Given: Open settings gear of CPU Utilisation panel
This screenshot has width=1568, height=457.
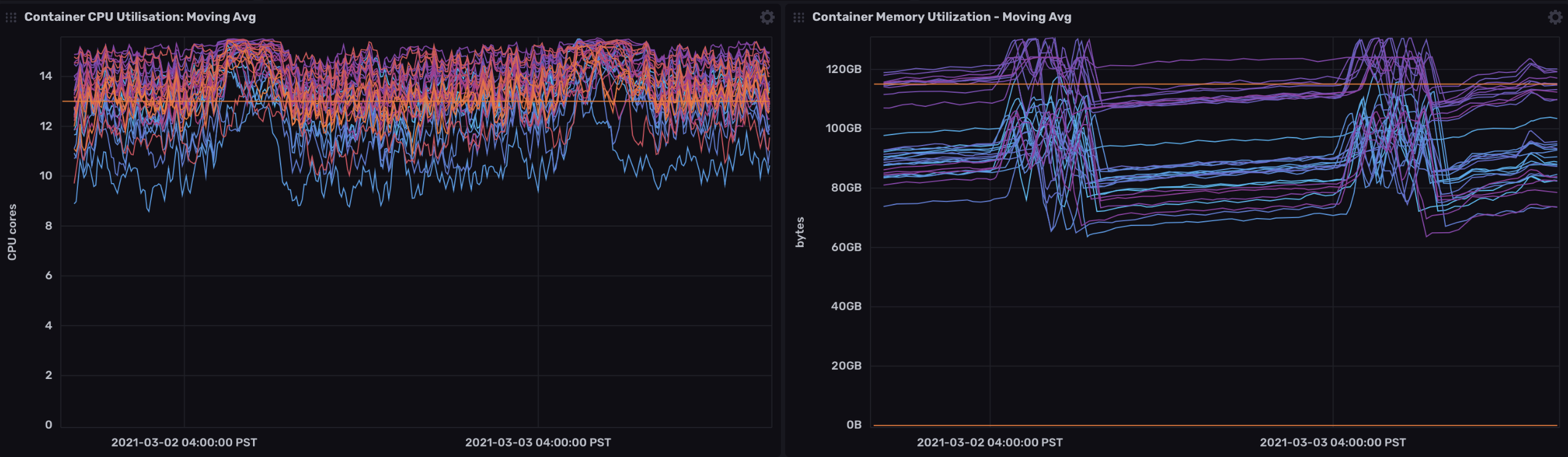Looking at the screenshot, I should coord(767,17).
